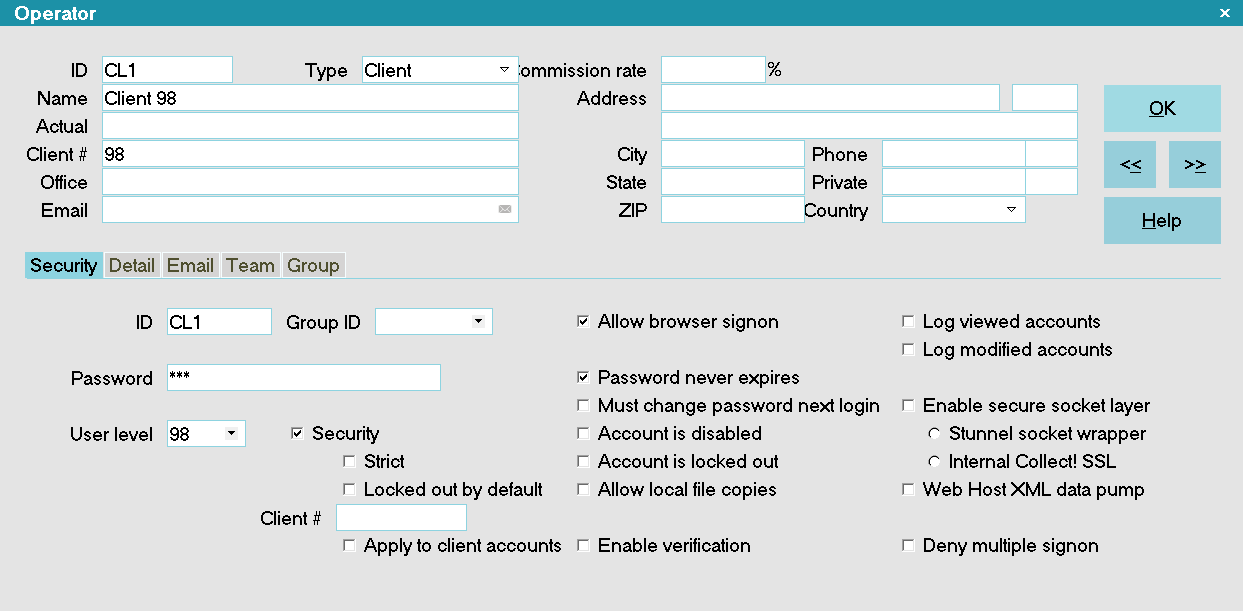Close the Operator window
This screenshot has width=1243, height=611.
(1225, 13)
